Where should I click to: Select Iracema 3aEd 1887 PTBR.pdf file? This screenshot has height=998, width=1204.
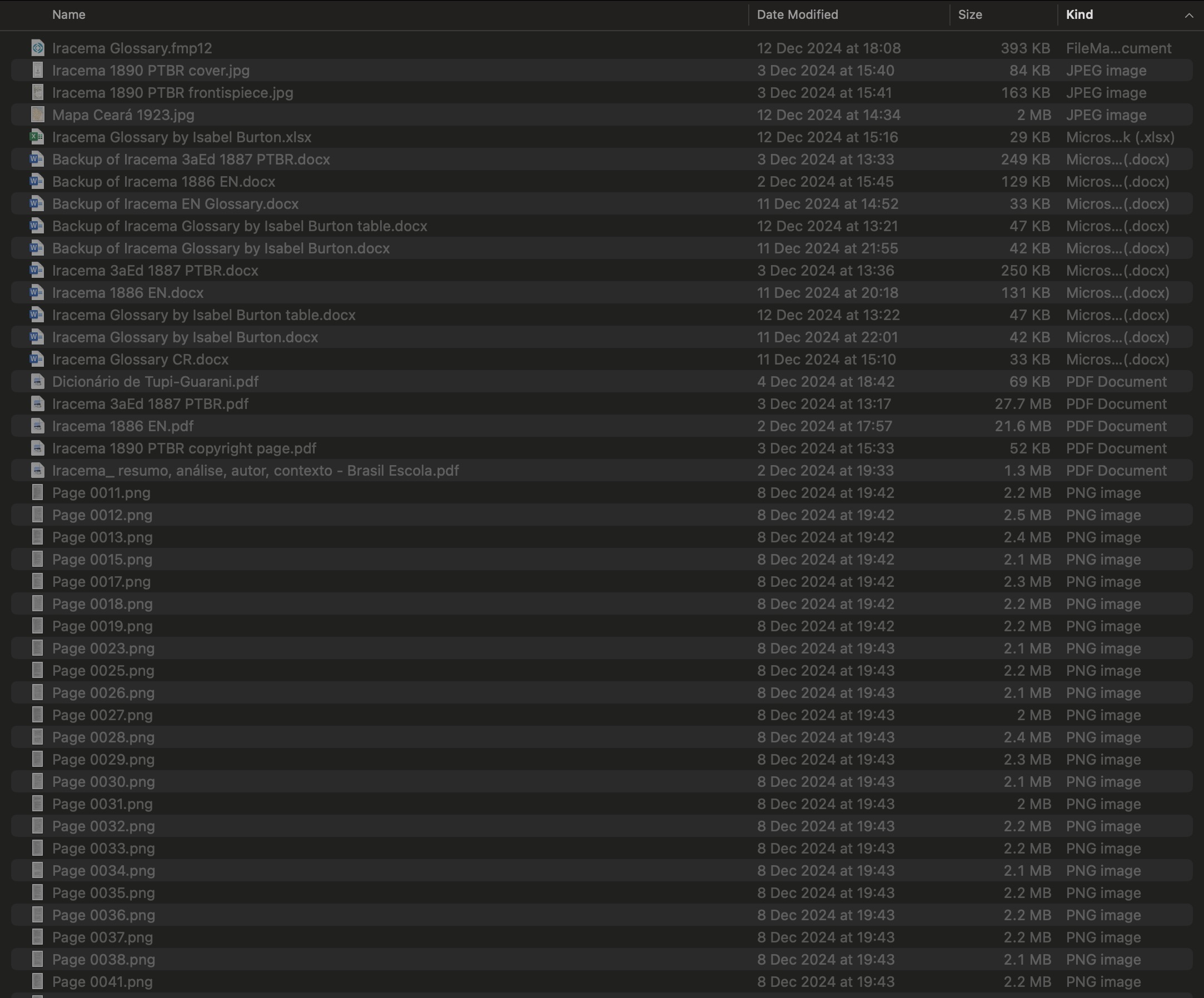pyautogui.click(x=150, y=404)
